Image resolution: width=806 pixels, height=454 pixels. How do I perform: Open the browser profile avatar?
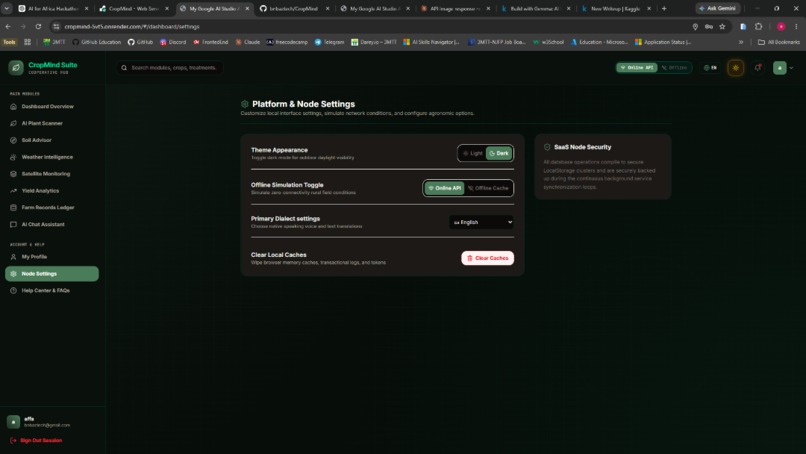[x=781, y=26]
